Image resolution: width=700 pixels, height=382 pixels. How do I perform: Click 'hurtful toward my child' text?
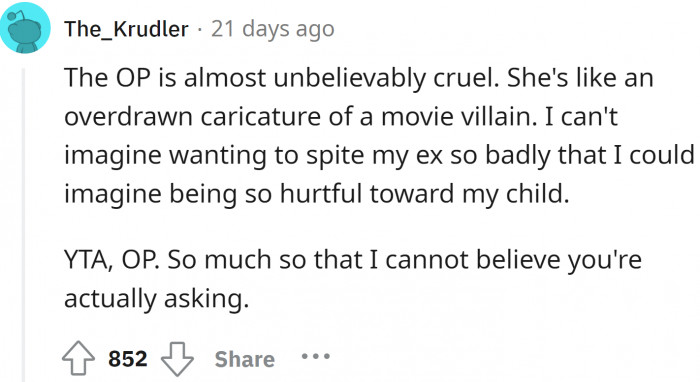[x=424, y=194]
